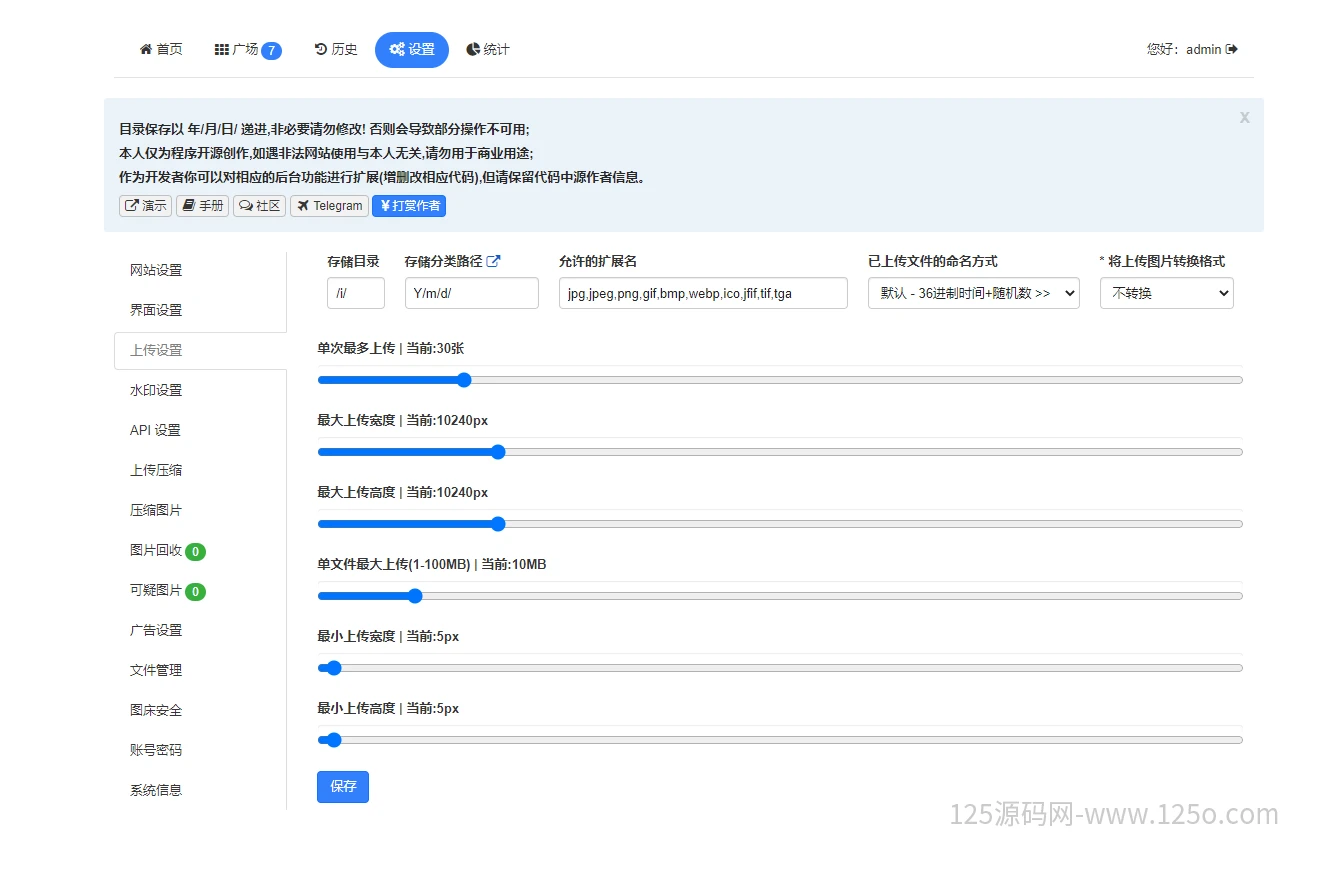The width and height of the screenshot is (1334, 879).
Task: Select 界面设置 in the sidebar
Action: click(x=200, y=310)
